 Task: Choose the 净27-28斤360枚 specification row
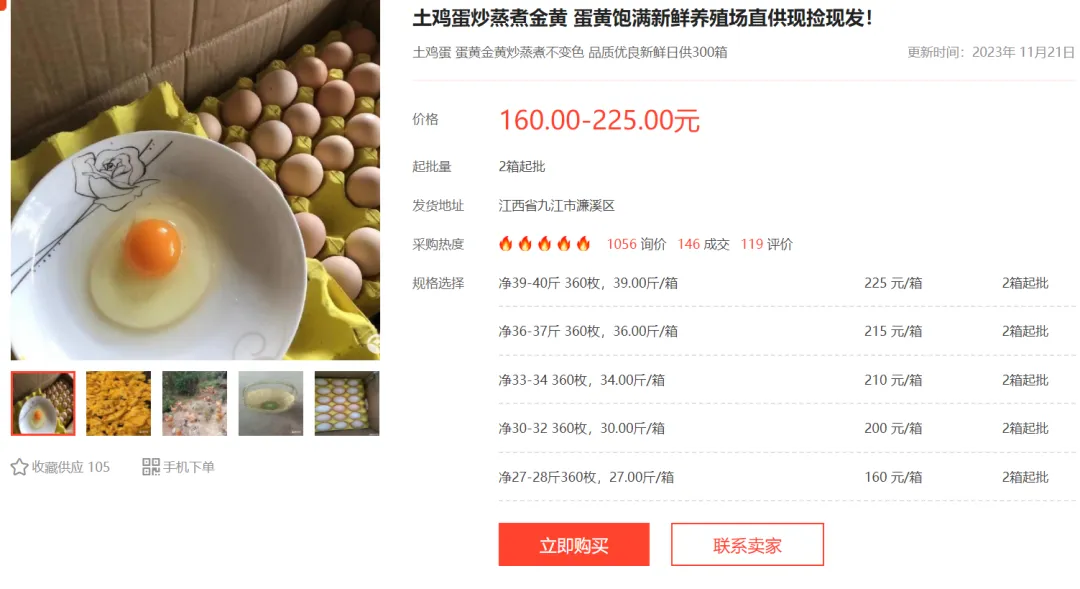(787, 477)
